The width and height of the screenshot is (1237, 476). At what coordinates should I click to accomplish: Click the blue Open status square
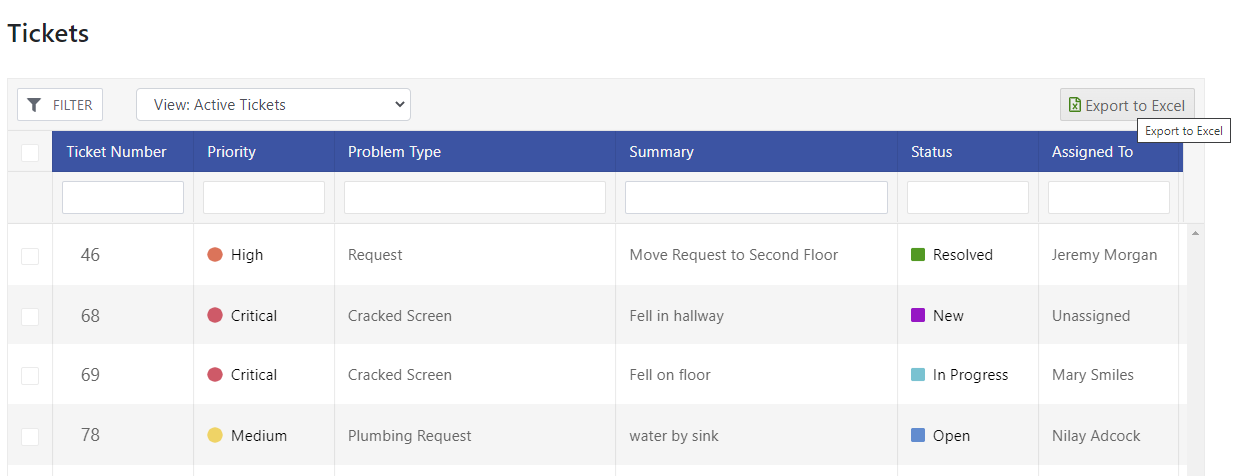918,435
